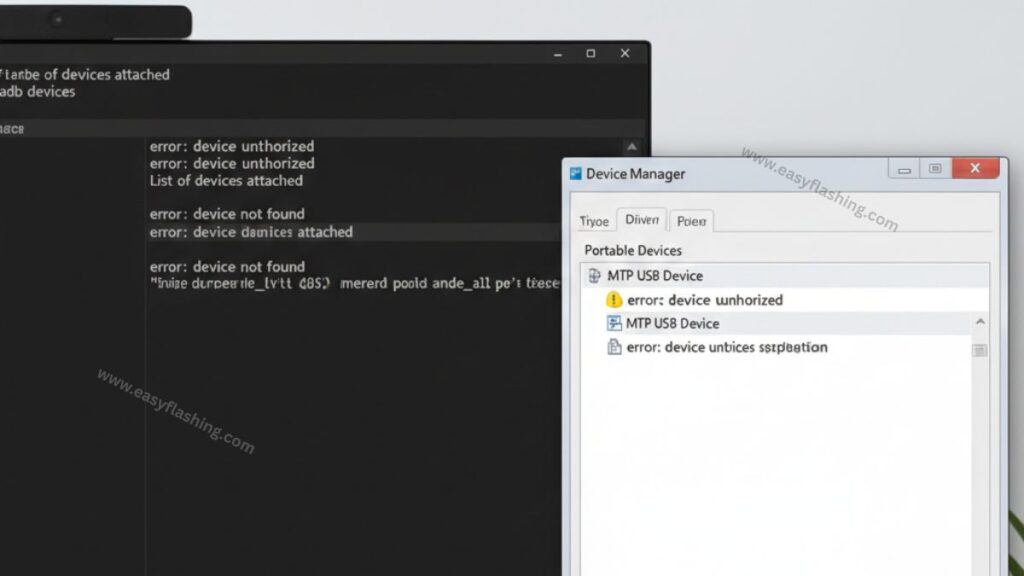Viewport: 1024px width, 576px height.
Task: Select the 'error: device untices' list entry
Action: [726, 347]
